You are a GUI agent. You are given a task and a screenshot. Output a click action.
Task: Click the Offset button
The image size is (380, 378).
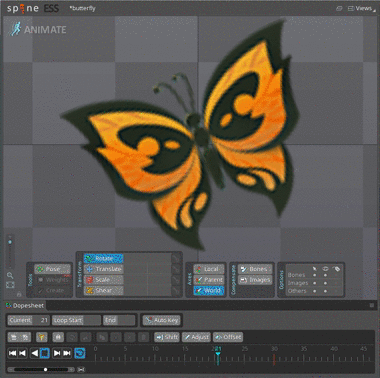click(x=228, y=337)
